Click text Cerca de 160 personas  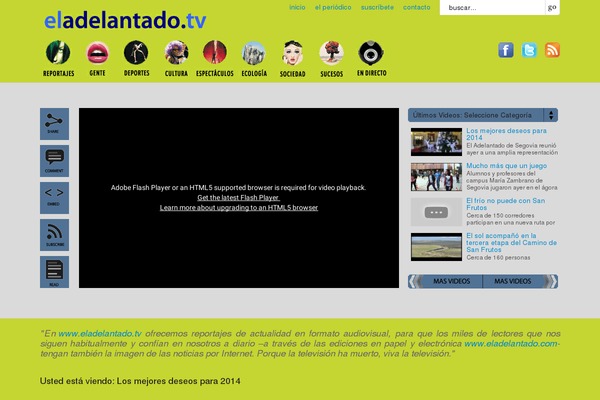coord(498,258)
